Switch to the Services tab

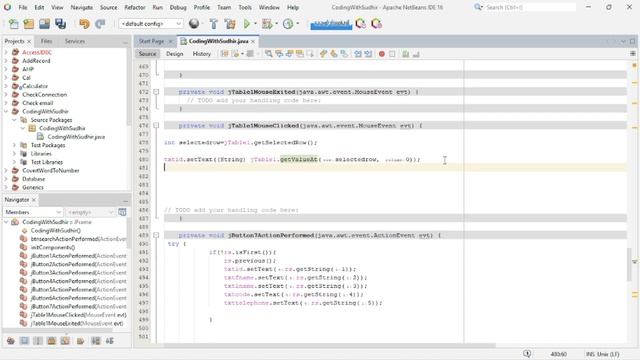click(x=75, y=41)
